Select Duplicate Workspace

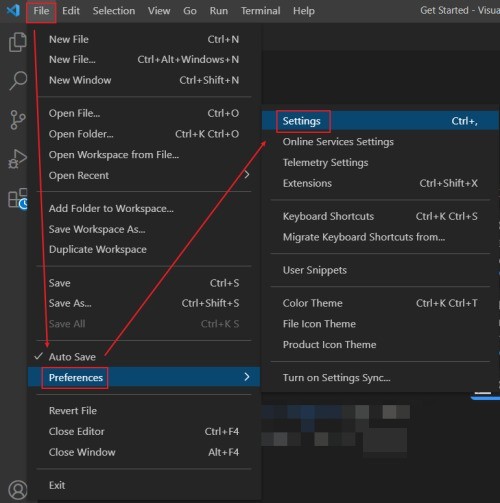point(144,249)
